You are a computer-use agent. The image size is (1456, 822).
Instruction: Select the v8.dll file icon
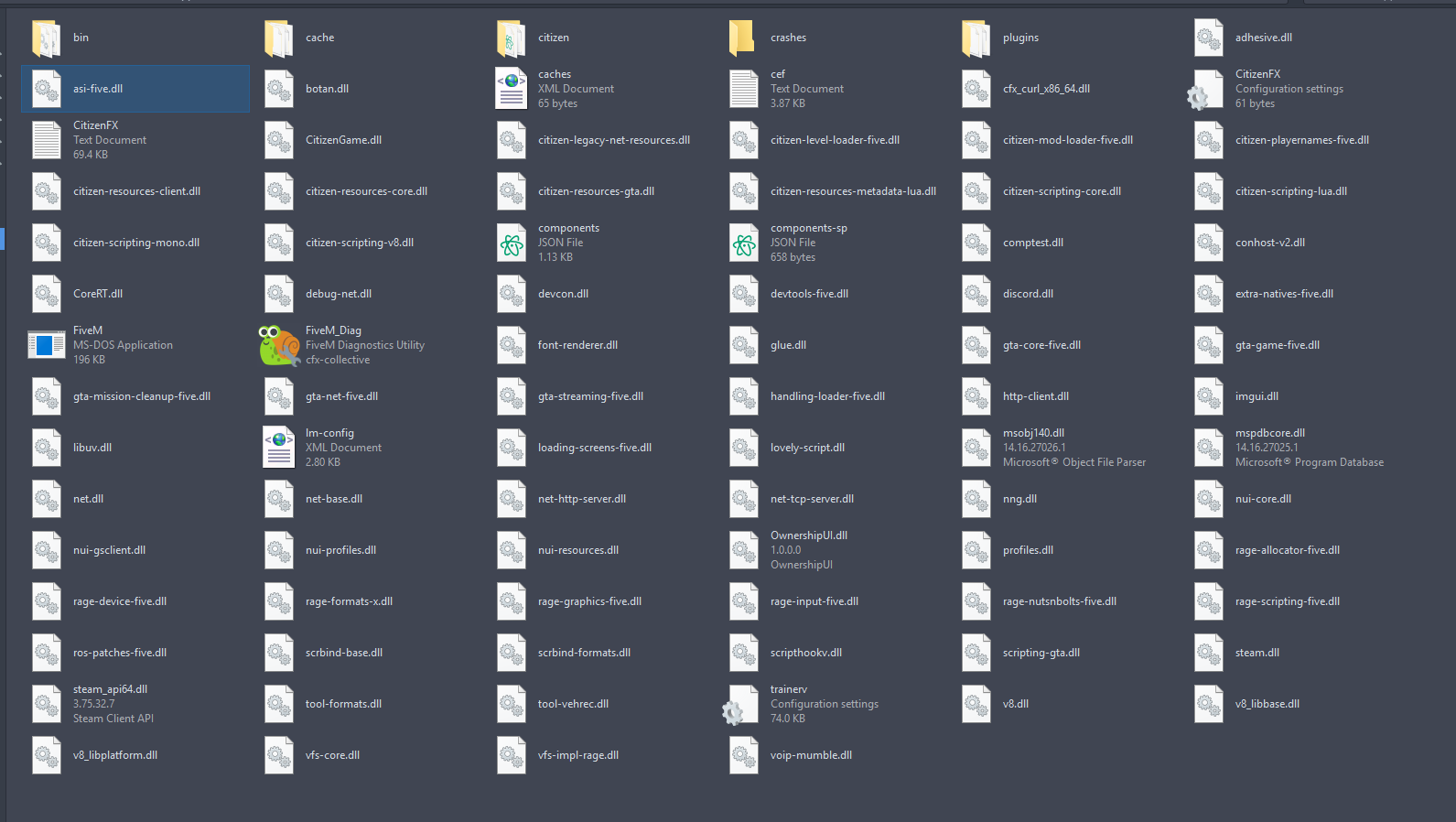(x=976, y=704)
